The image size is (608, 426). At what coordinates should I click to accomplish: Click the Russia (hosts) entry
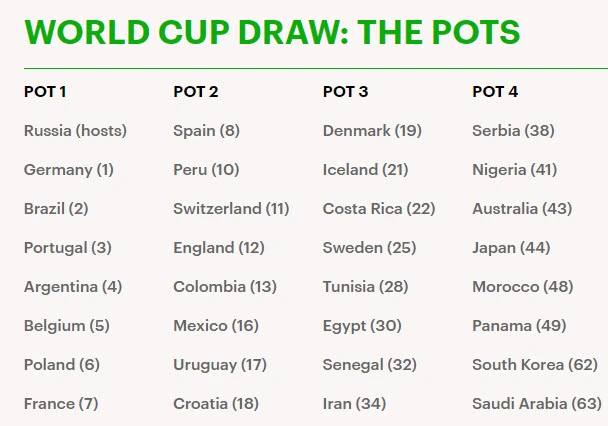pos(75,131)
